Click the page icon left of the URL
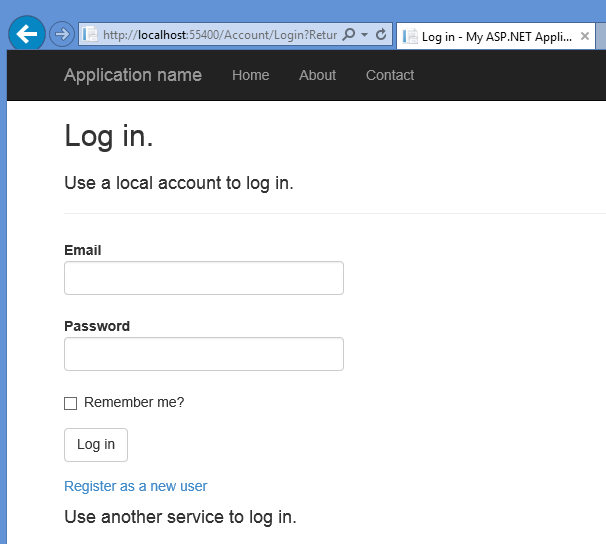The image size is (606, 544). 91,35
